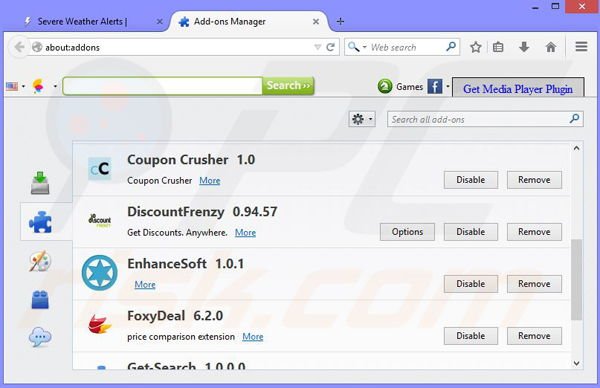
Task: Open the bookmarks list icon
Action: point(498,47)
